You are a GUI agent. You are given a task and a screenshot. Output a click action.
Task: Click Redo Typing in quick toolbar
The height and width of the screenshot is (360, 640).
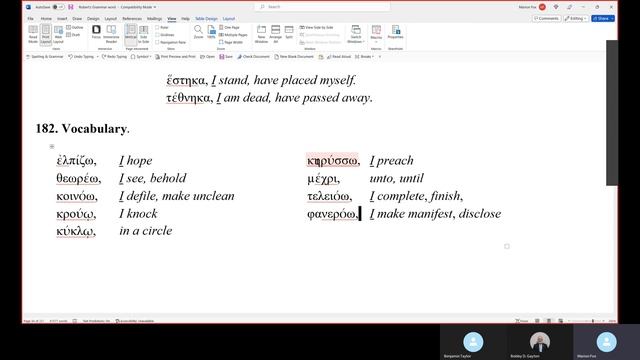point(114,57)
